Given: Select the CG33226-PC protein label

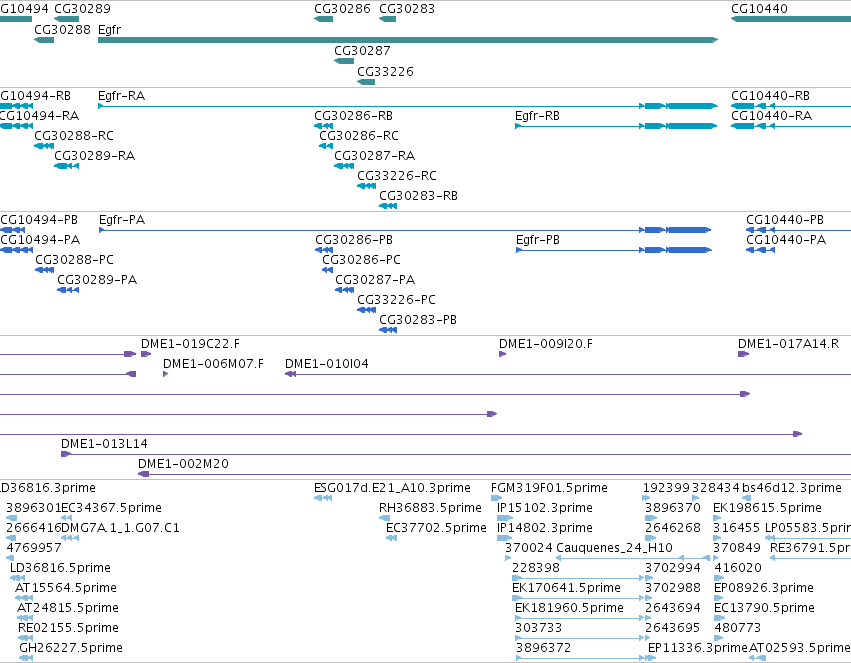Looking at the screenshot, I should point(396,300).
